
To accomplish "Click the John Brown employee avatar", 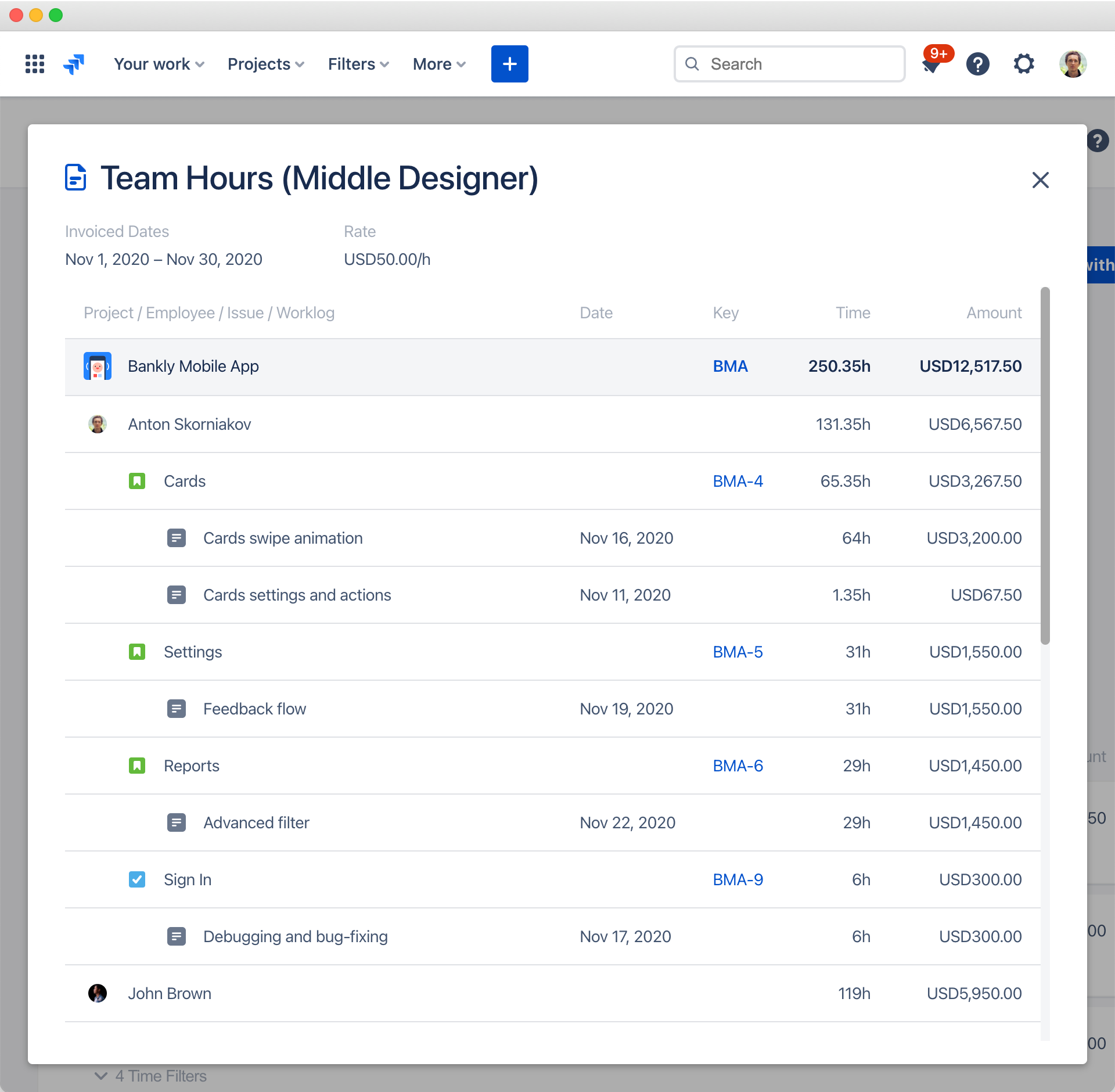I will point(96,994).
